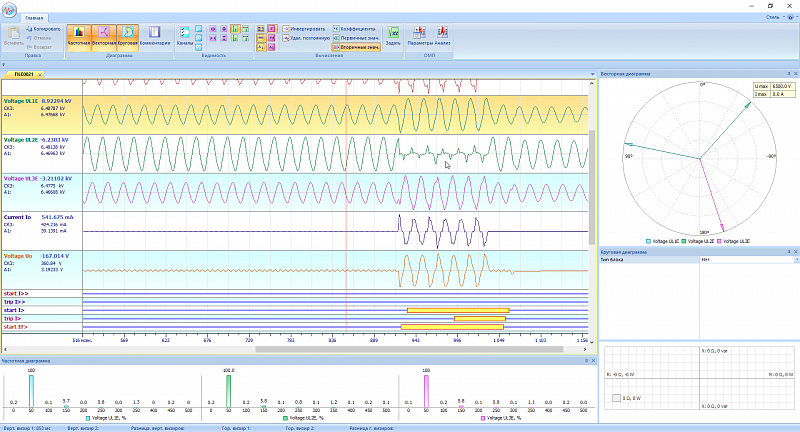
Task: Switch to the FILE0021 document tab
Action: coord(24,74)
